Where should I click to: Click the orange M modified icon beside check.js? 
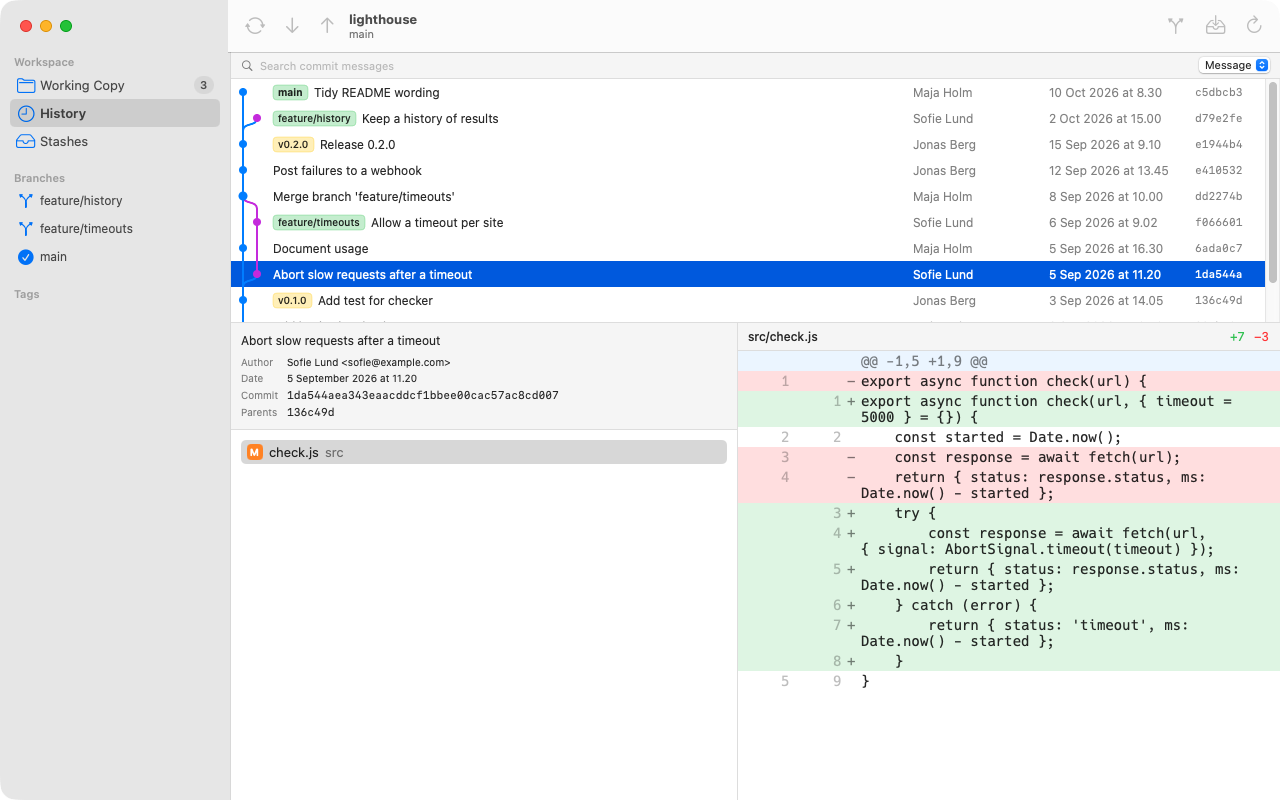click(x=255, y=452)
